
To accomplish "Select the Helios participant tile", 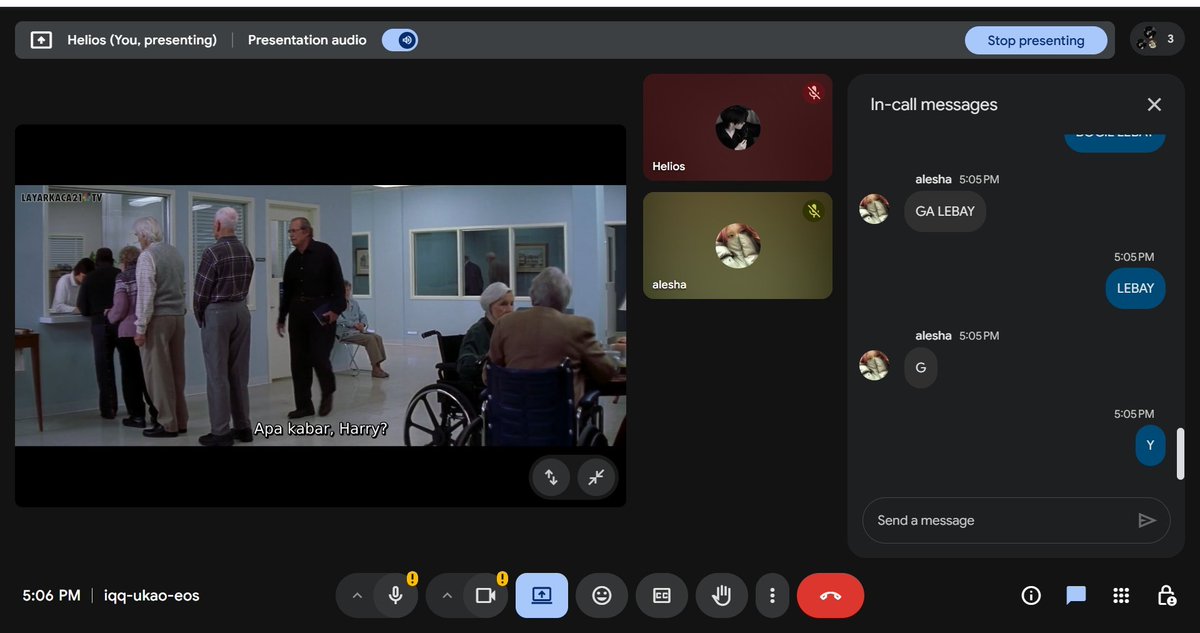I will click(738, 127).
